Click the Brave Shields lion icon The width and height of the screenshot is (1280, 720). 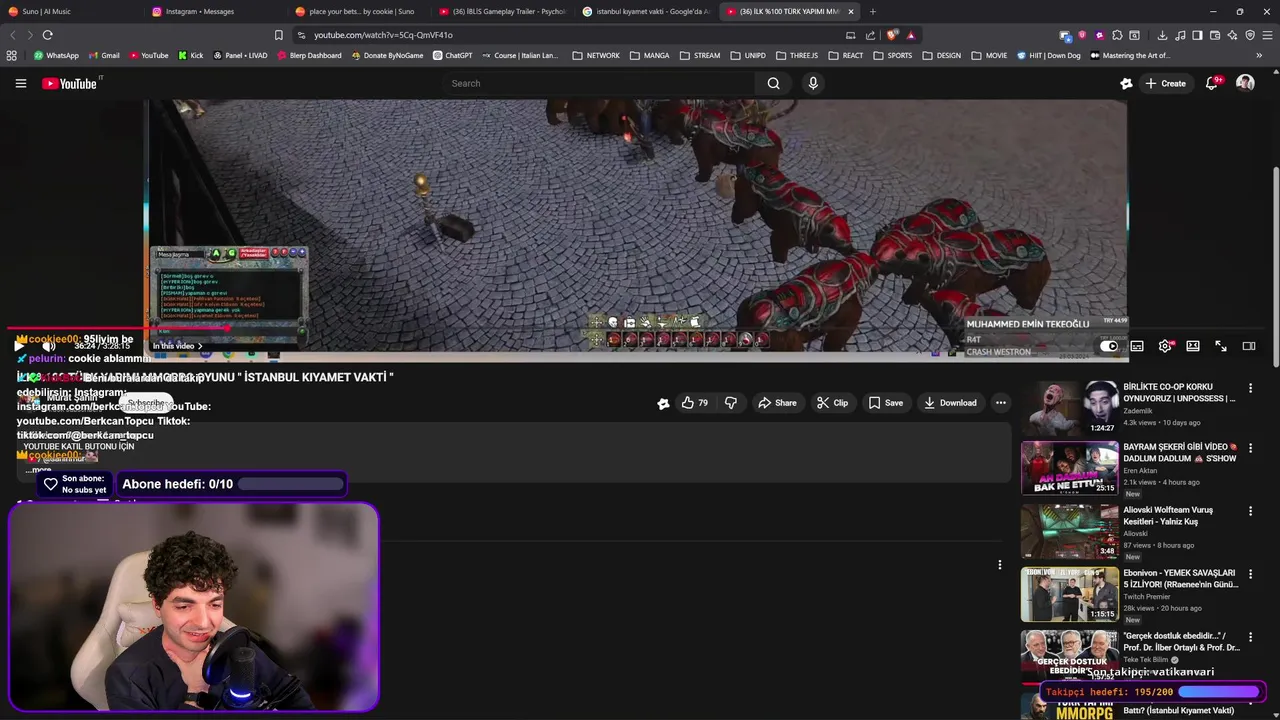tap(892, 35)
